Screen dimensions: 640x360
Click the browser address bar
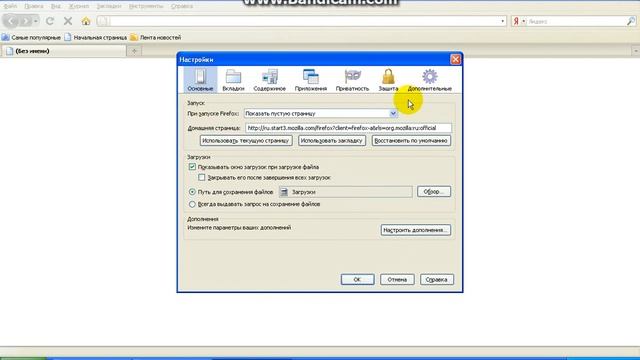click(302, 21)
